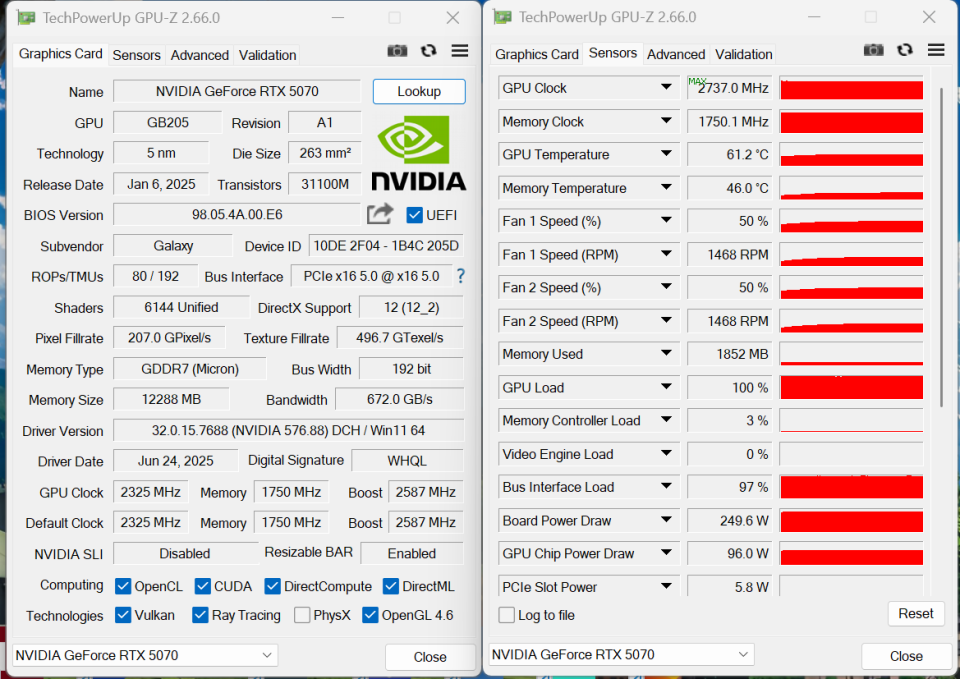The width and height of the screenshot is (960, 679).
Task: Open GPU Clock sensor dropdown
Action: click(666, 88)
